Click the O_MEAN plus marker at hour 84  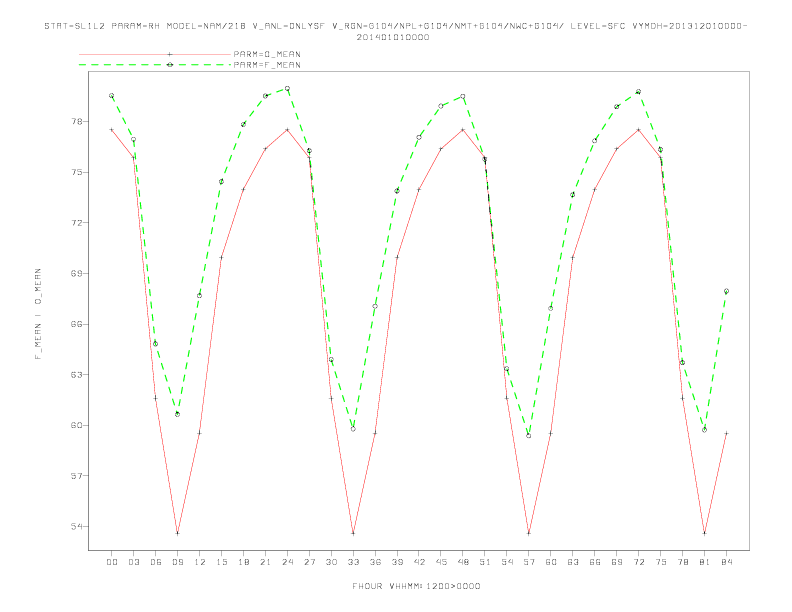click(726, 433)
